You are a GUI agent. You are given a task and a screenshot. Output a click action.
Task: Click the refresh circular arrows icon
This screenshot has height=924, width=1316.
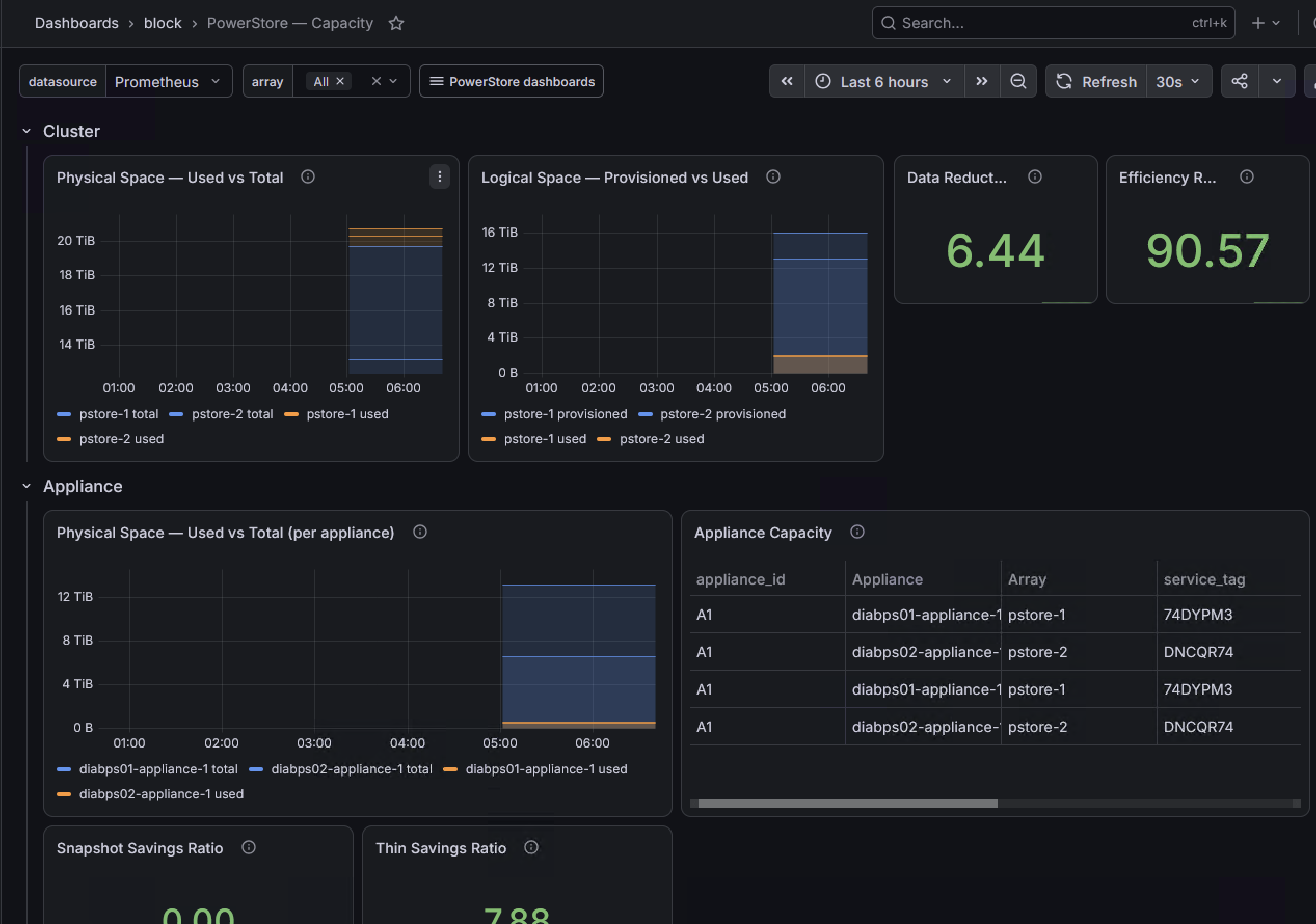pyautogui.click(x=1064, y=81)
